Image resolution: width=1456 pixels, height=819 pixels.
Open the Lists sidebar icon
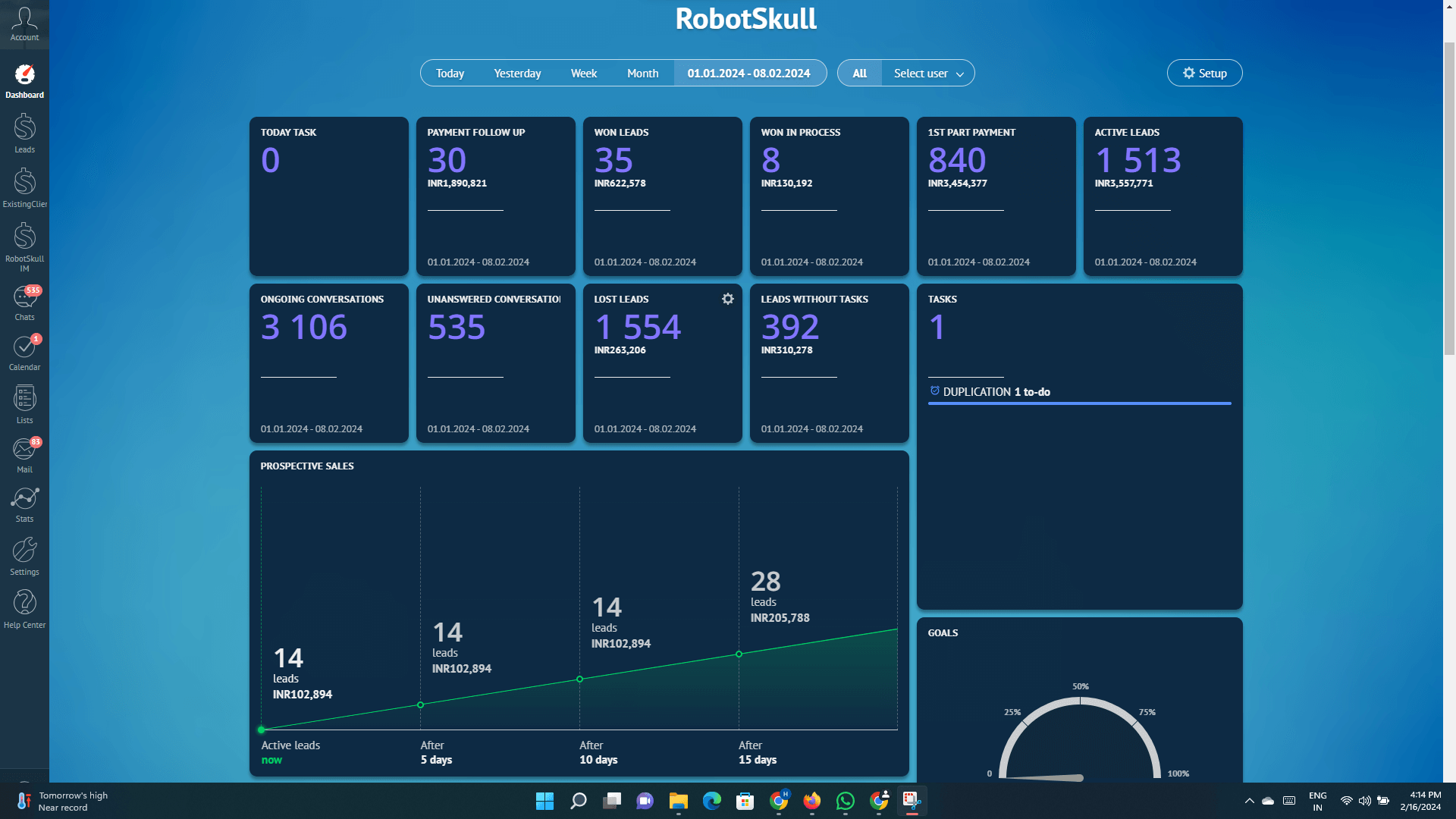[24, 405]
